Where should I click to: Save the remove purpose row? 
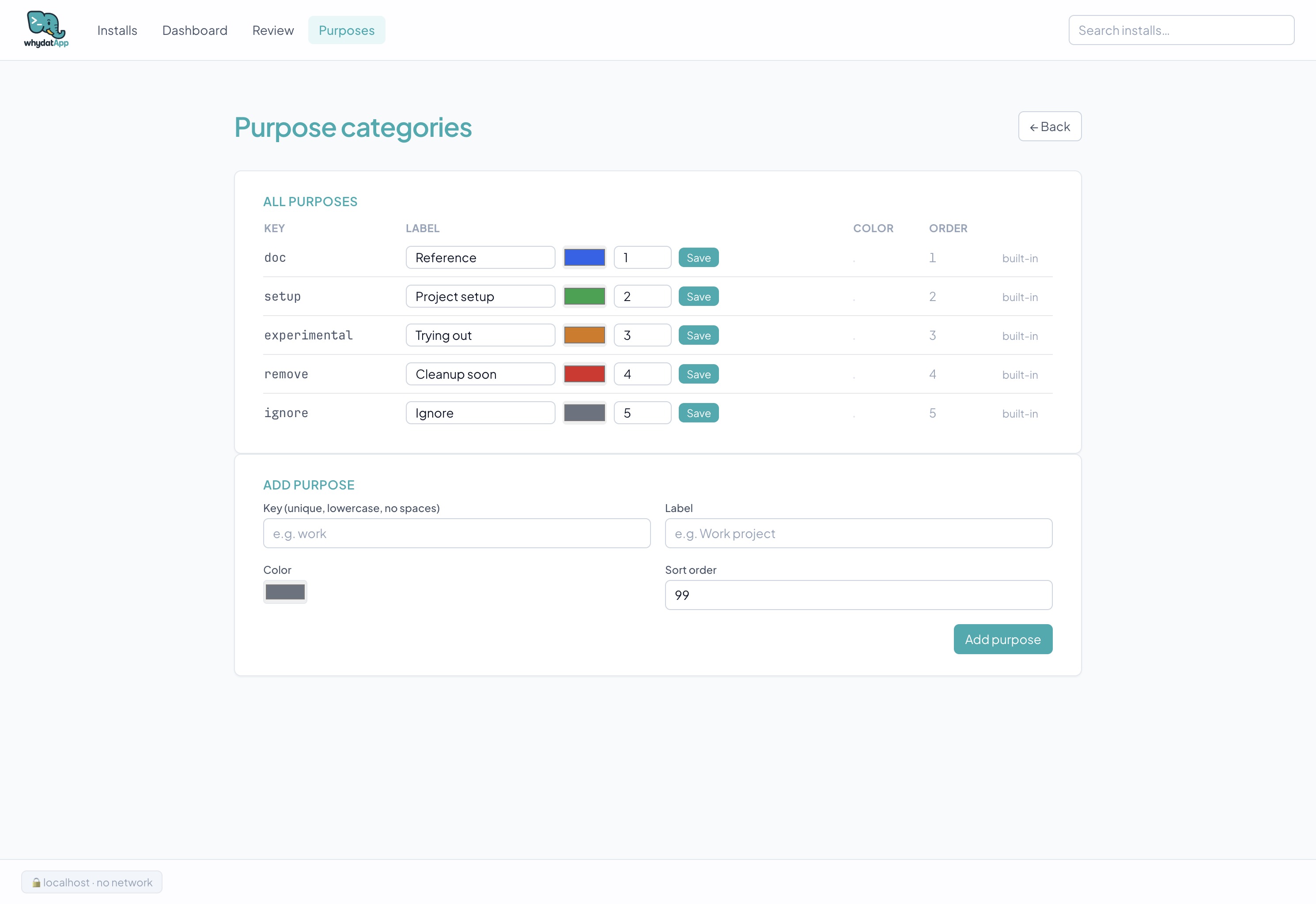coord(699,374)
